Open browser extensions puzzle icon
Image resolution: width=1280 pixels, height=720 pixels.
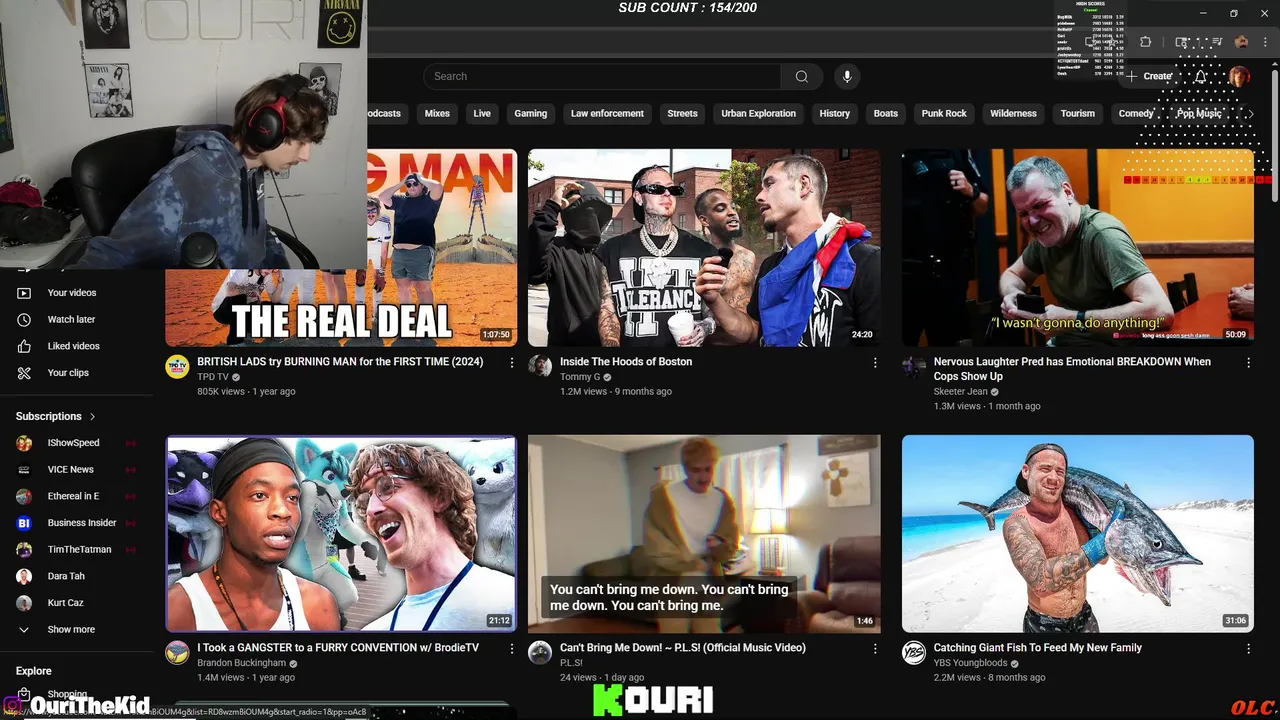[x=1146, y=42]
